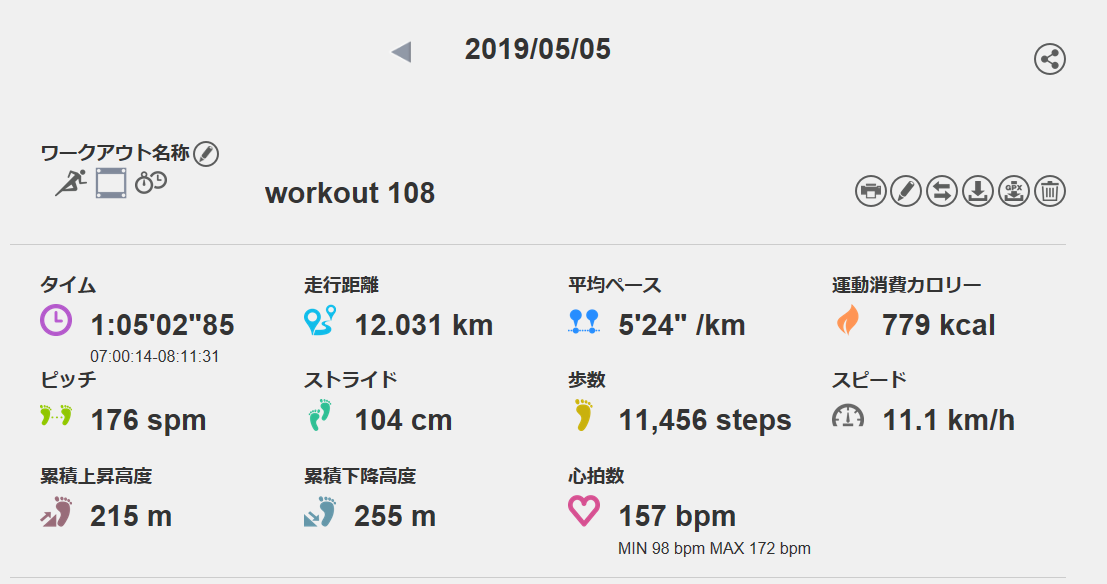Click the calorie flame icon
Viewport: 1107px width, 584px height.
847,320
